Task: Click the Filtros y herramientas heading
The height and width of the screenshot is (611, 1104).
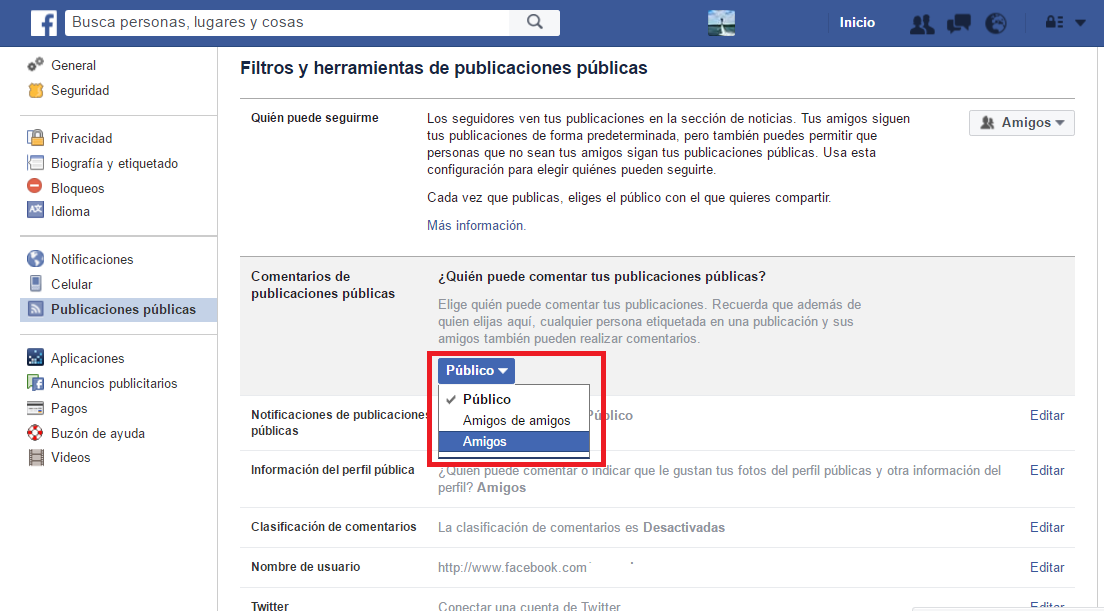Action: pyautogui.click(x=444, y=68)
